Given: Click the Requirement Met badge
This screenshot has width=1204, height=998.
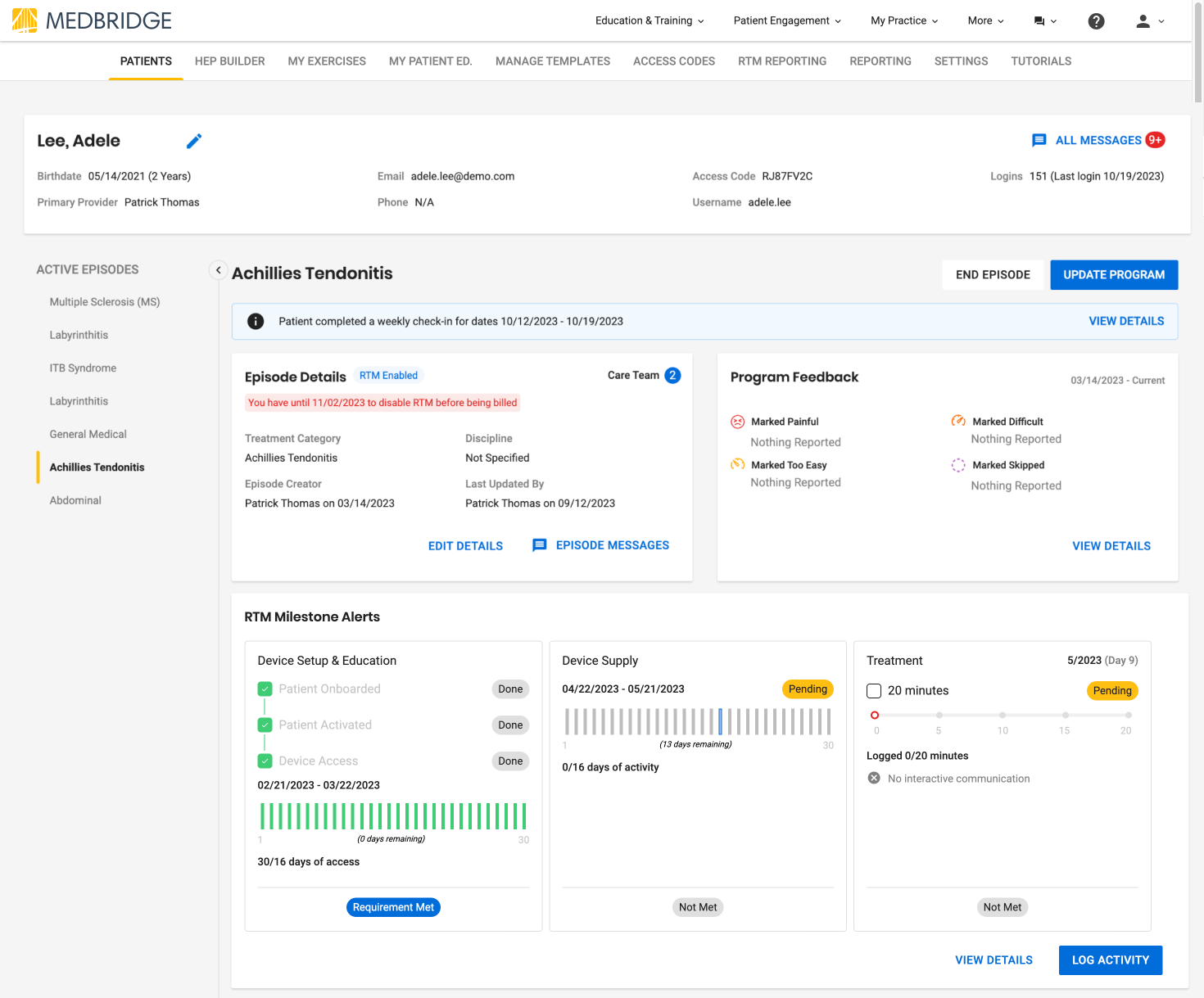Looking at the screenshot, I should (x=393, y=907).
